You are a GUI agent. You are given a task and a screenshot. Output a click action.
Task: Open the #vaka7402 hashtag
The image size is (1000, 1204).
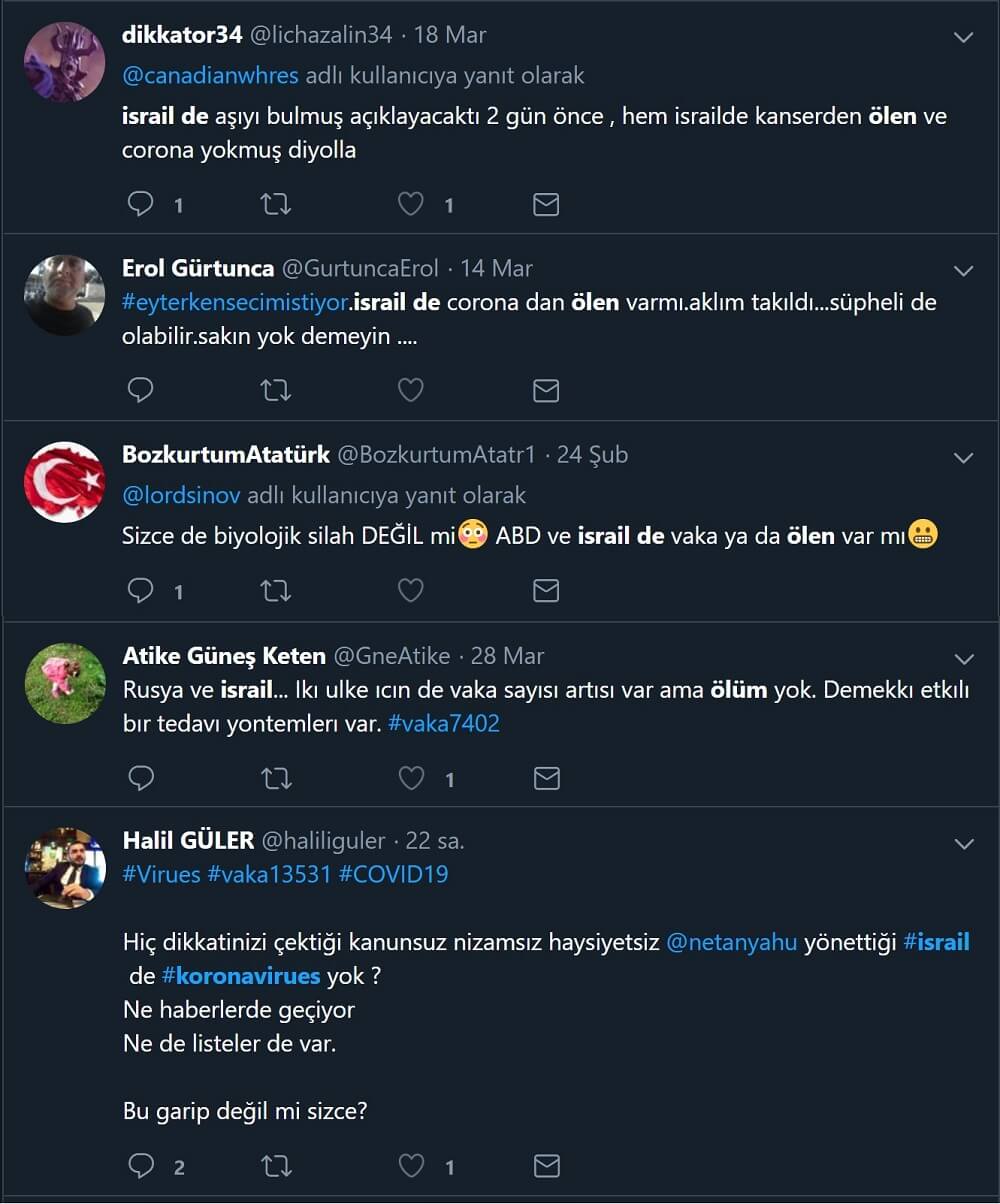[x=443, y=723]
